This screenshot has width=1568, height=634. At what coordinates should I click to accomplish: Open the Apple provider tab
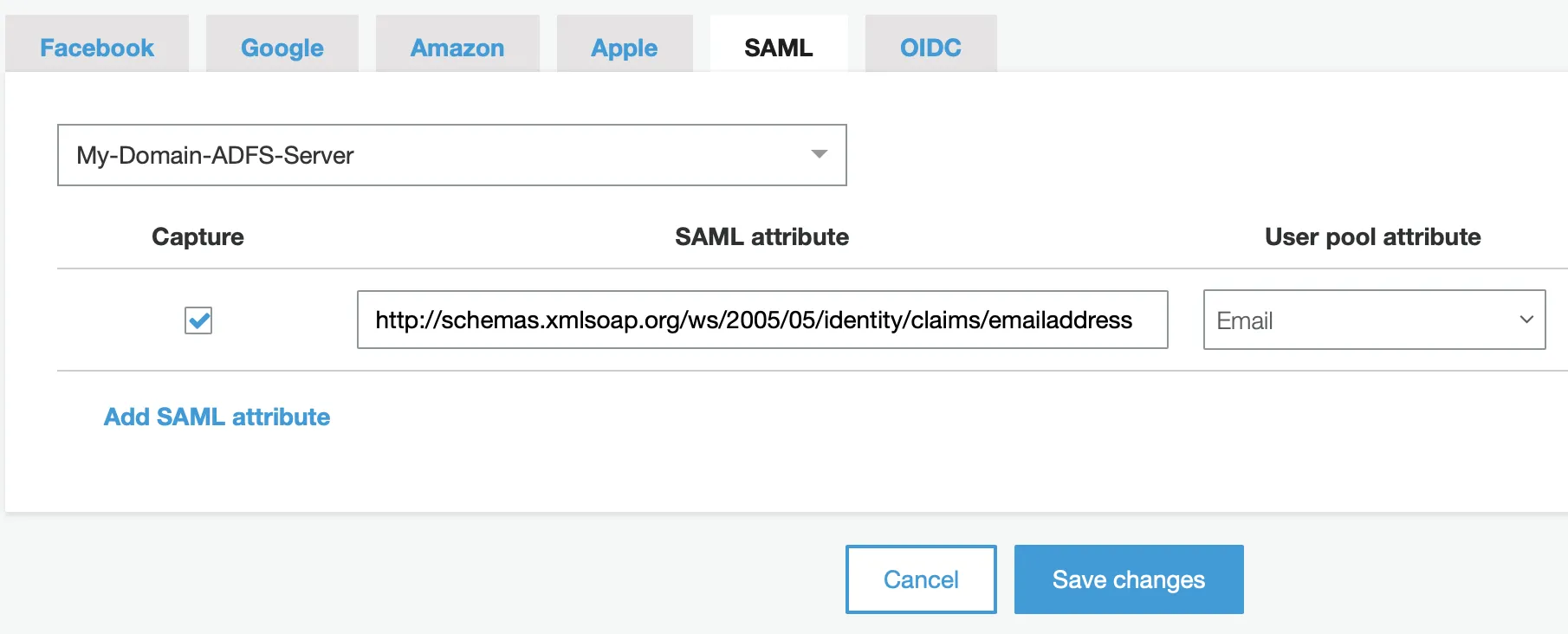pos(623,47)
